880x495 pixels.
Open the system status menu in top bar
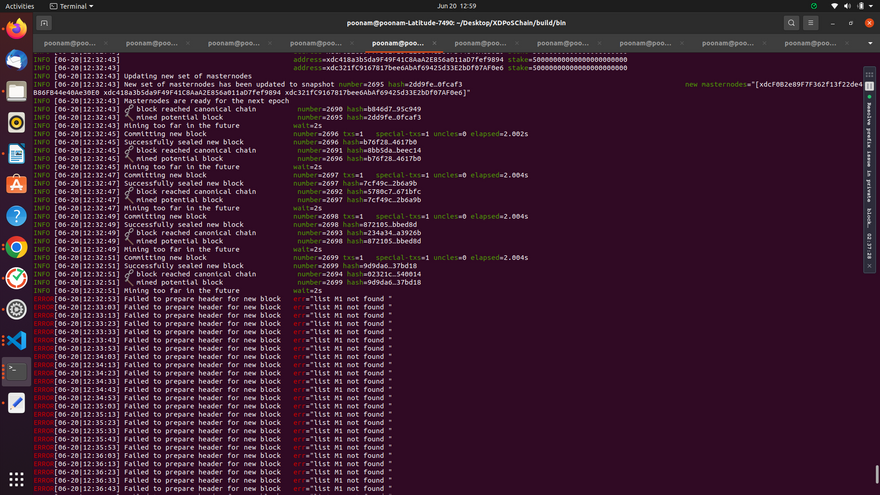point(850,6)
